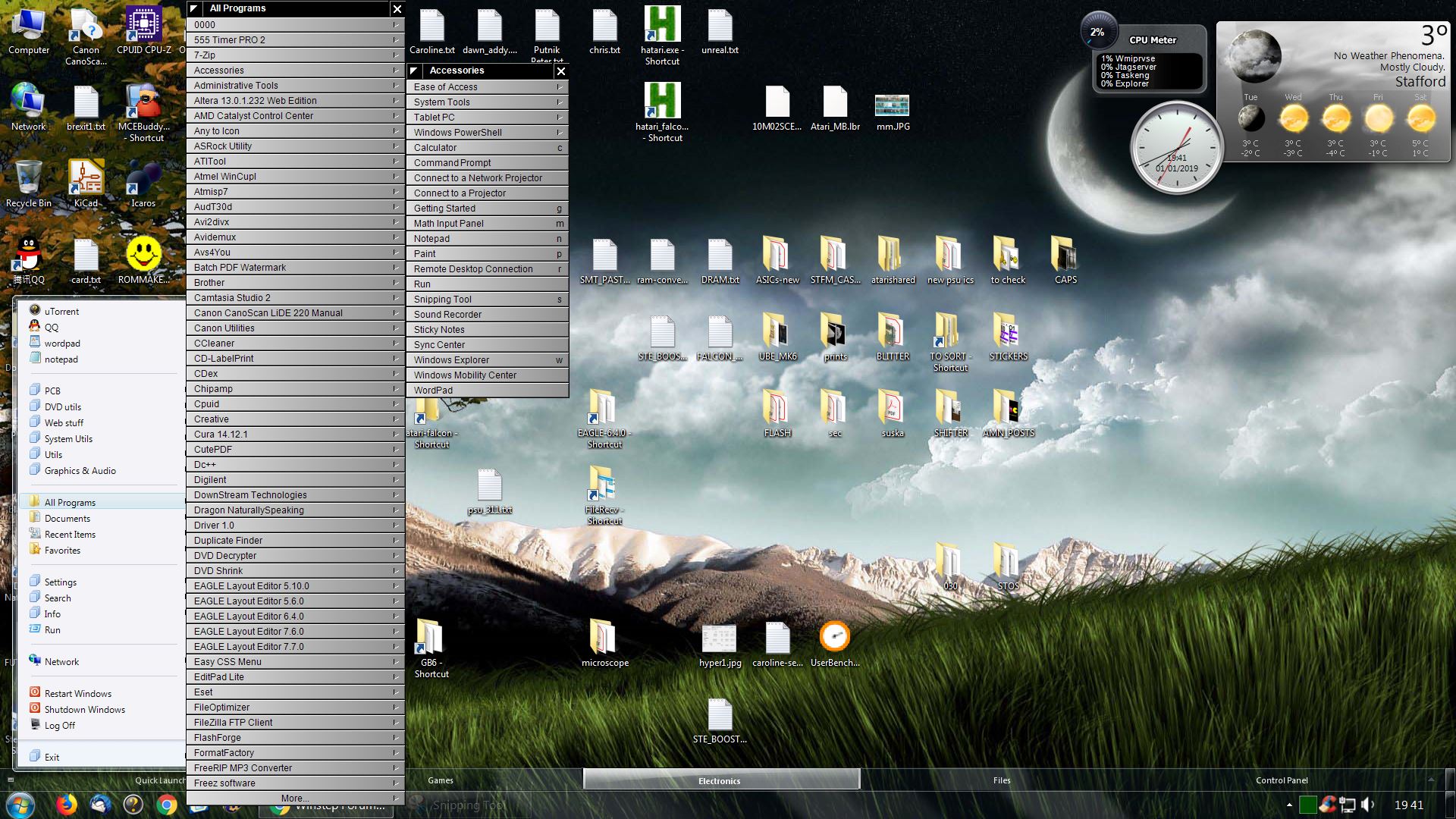
Task: Toggle the pin on the Accessories menu header
Action: [414, 71]
